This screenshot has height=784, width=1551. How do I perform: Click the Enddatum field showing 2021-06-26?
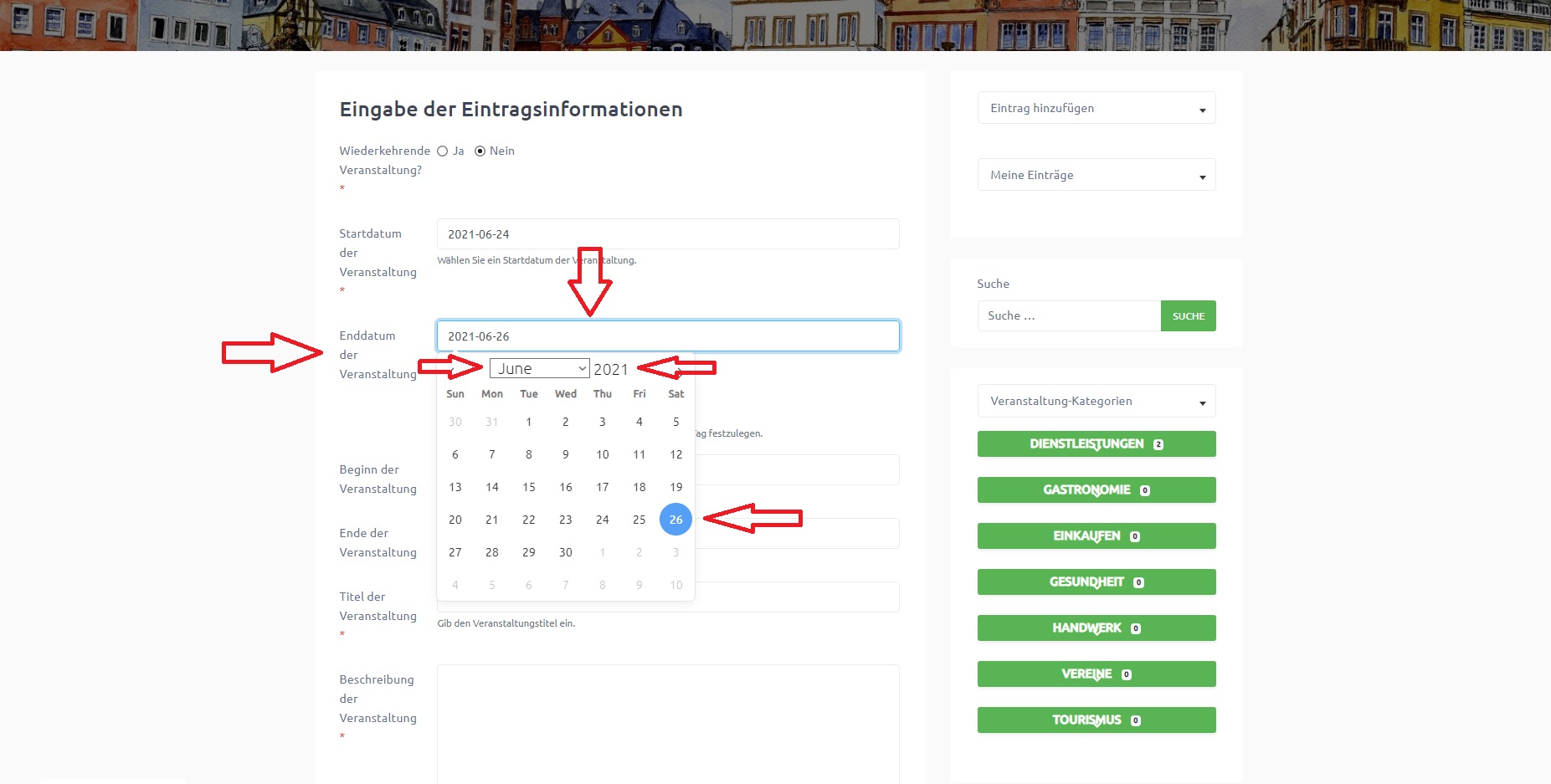(x=667, y=336)
